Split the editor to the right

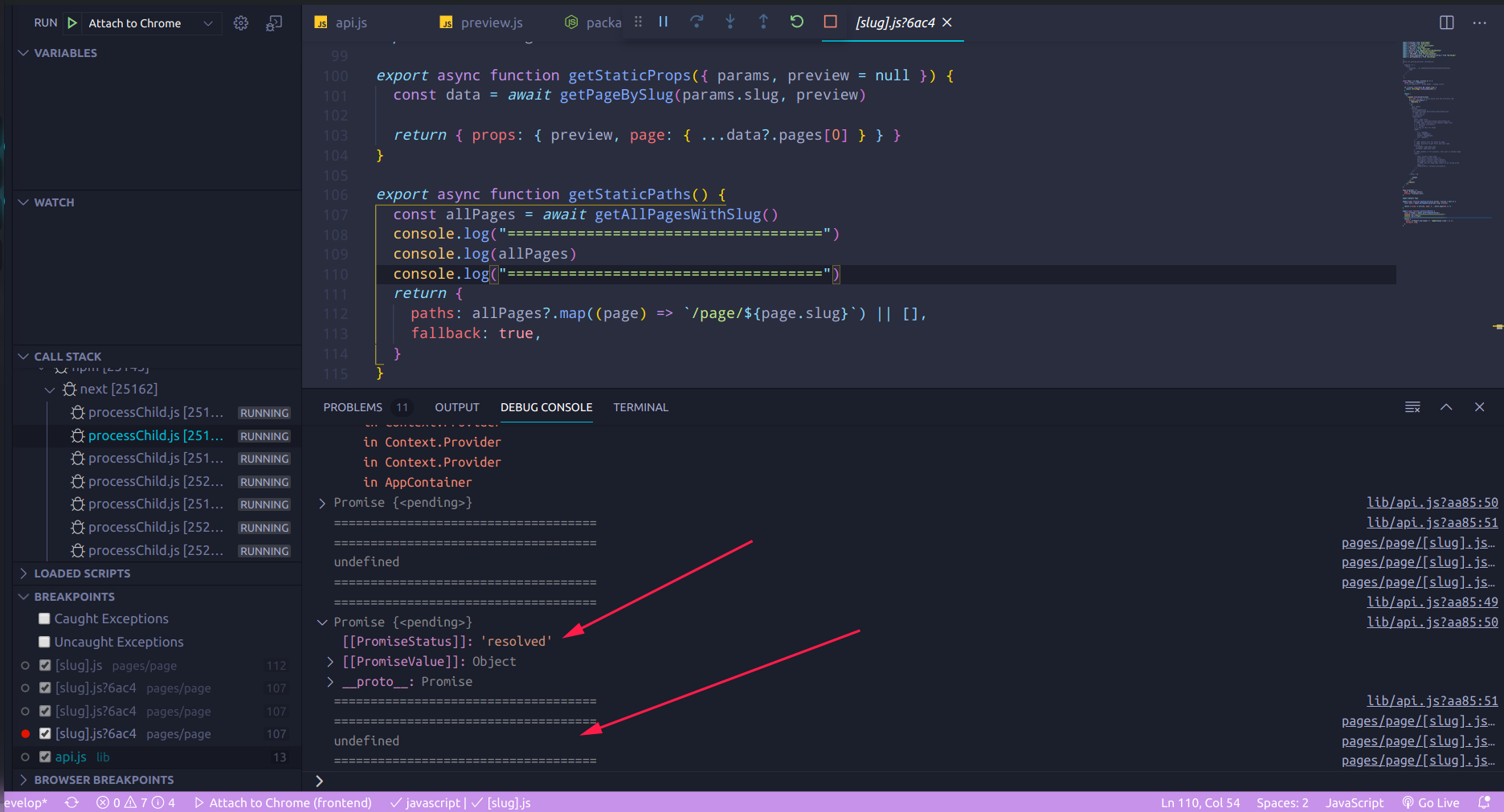click(1447, 22)
